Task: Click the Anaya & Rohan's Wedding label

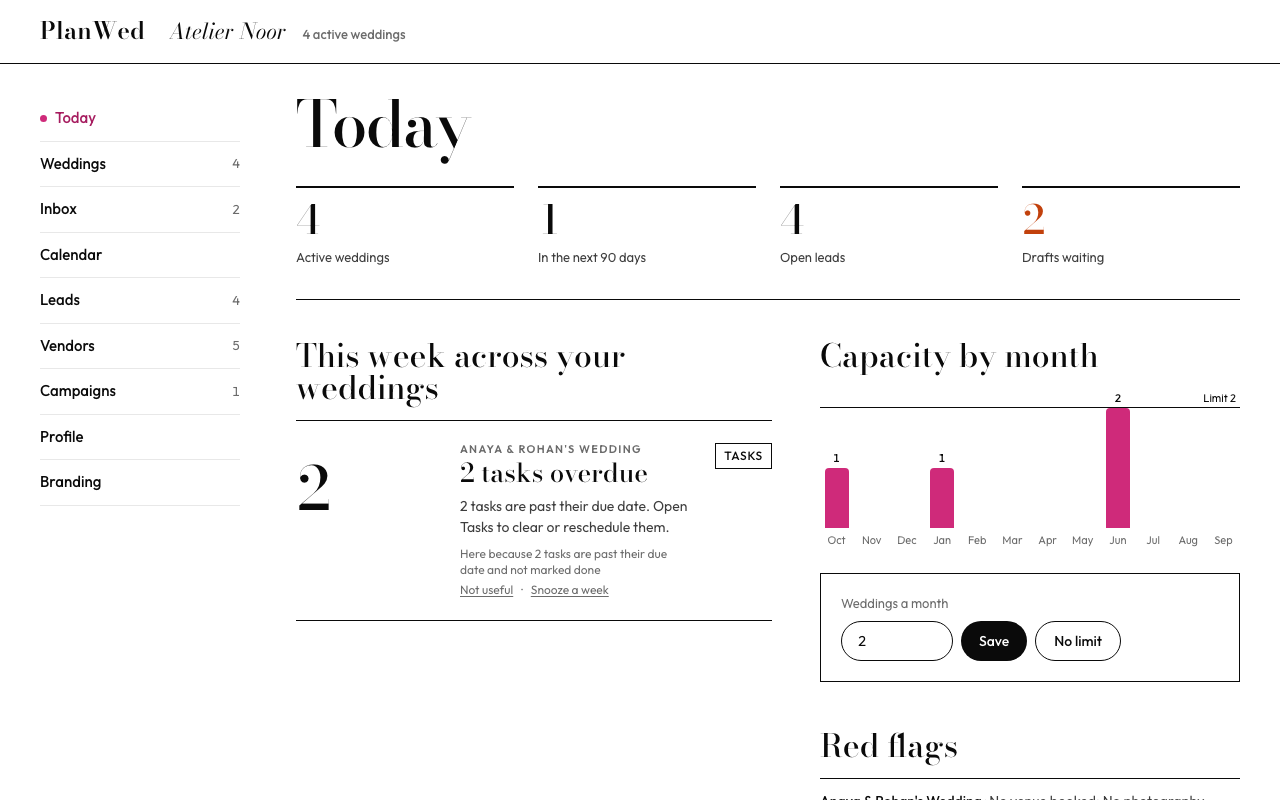Action: tap(551, 449)
